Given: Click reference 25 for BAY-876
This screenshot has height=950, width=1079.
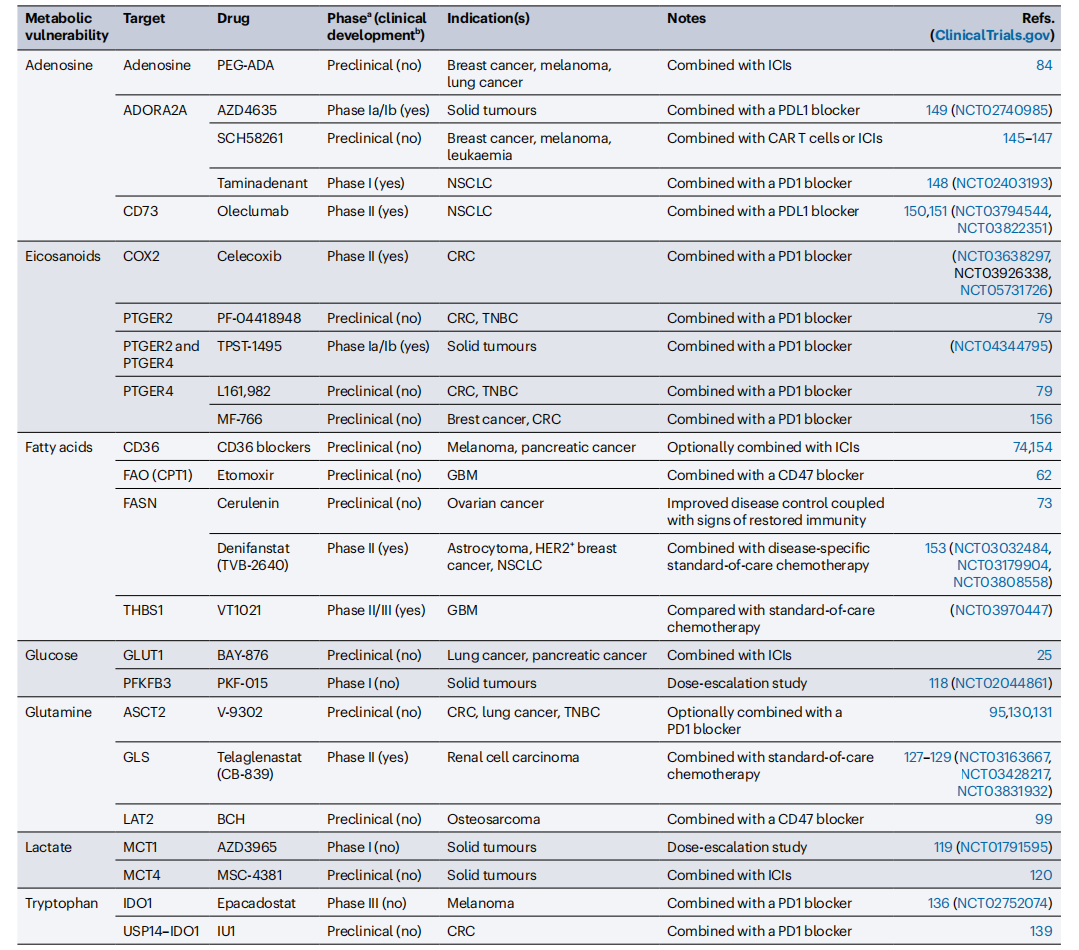Looking at the screenshot, I should 1043,655.
